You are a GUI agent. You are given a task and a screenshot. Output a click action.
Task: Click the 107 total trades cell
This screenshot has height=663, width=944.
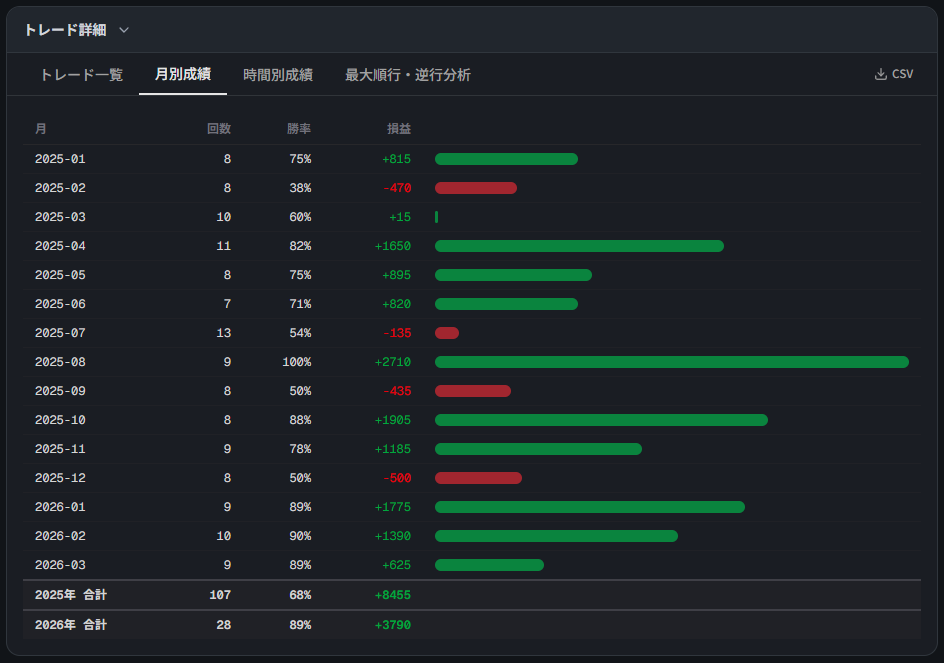tap(220, 595)
